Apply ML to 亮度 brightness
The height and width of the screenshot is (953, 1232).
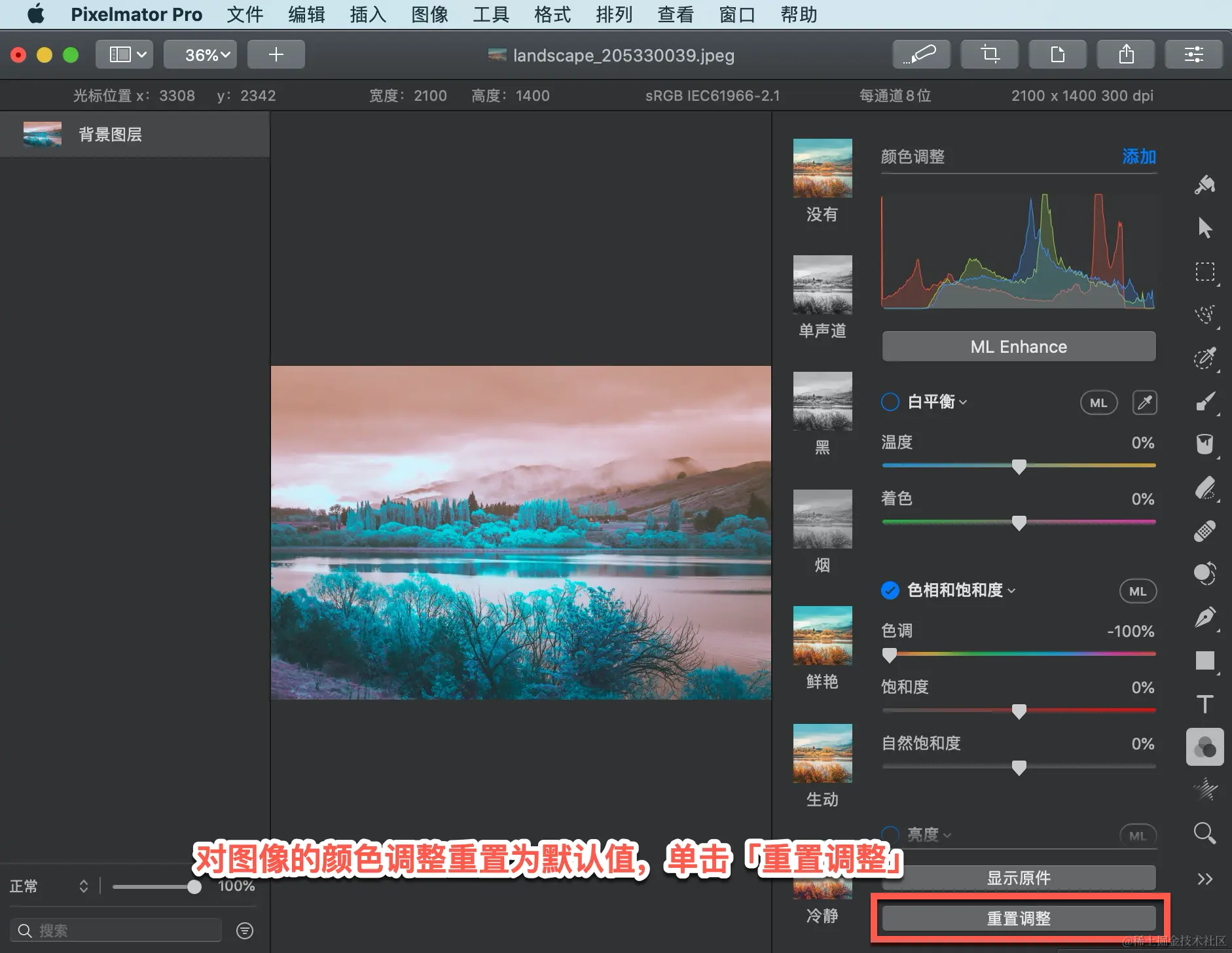(x=1138, y=836)
